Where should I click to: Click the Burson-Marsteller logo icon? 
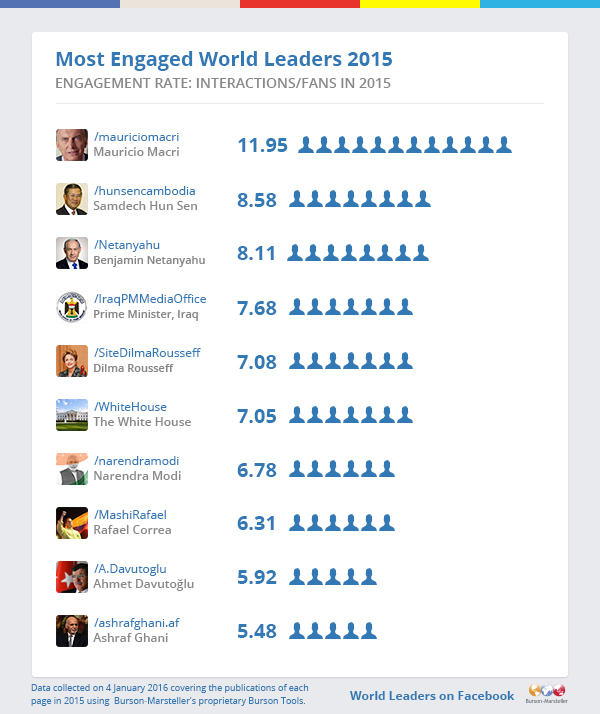[546, 693]
